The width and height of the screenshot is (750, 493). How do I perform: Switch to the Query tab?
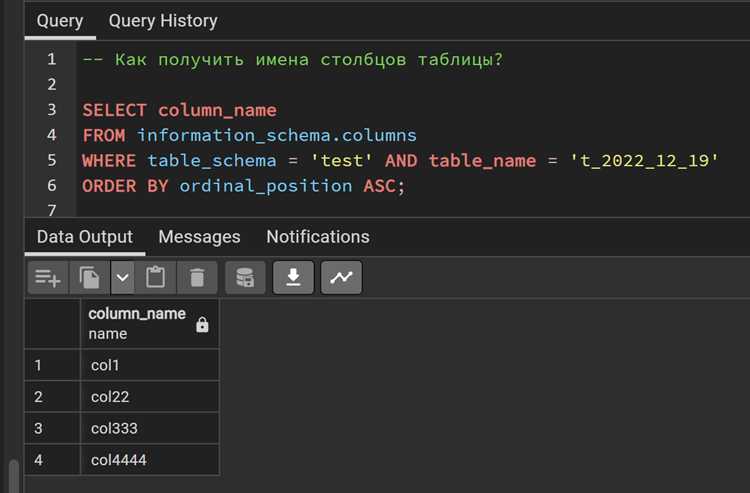60,21
